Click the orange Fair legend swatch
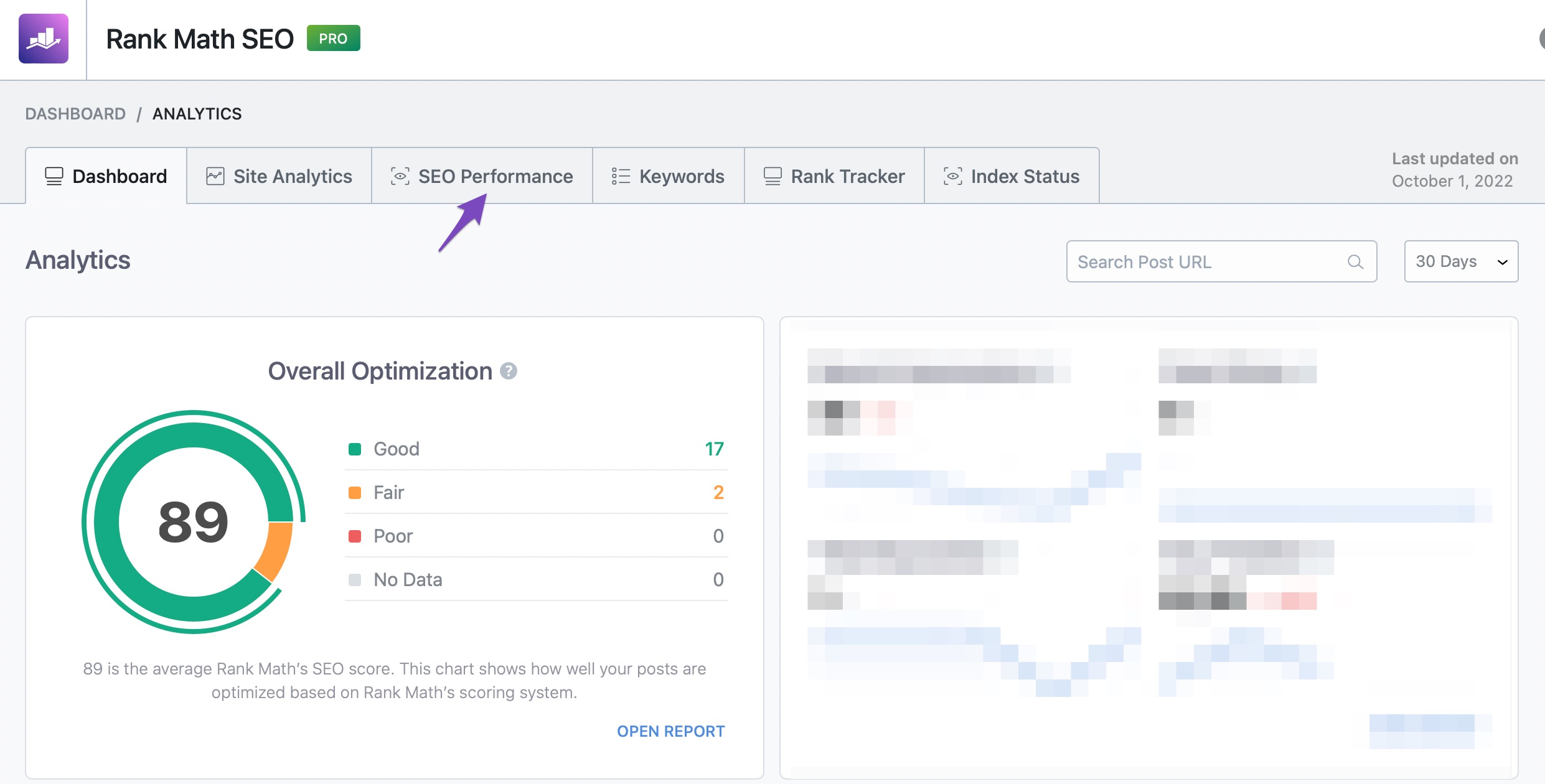The width and height of the screenshot is (1545, 784). pos(355,493)
